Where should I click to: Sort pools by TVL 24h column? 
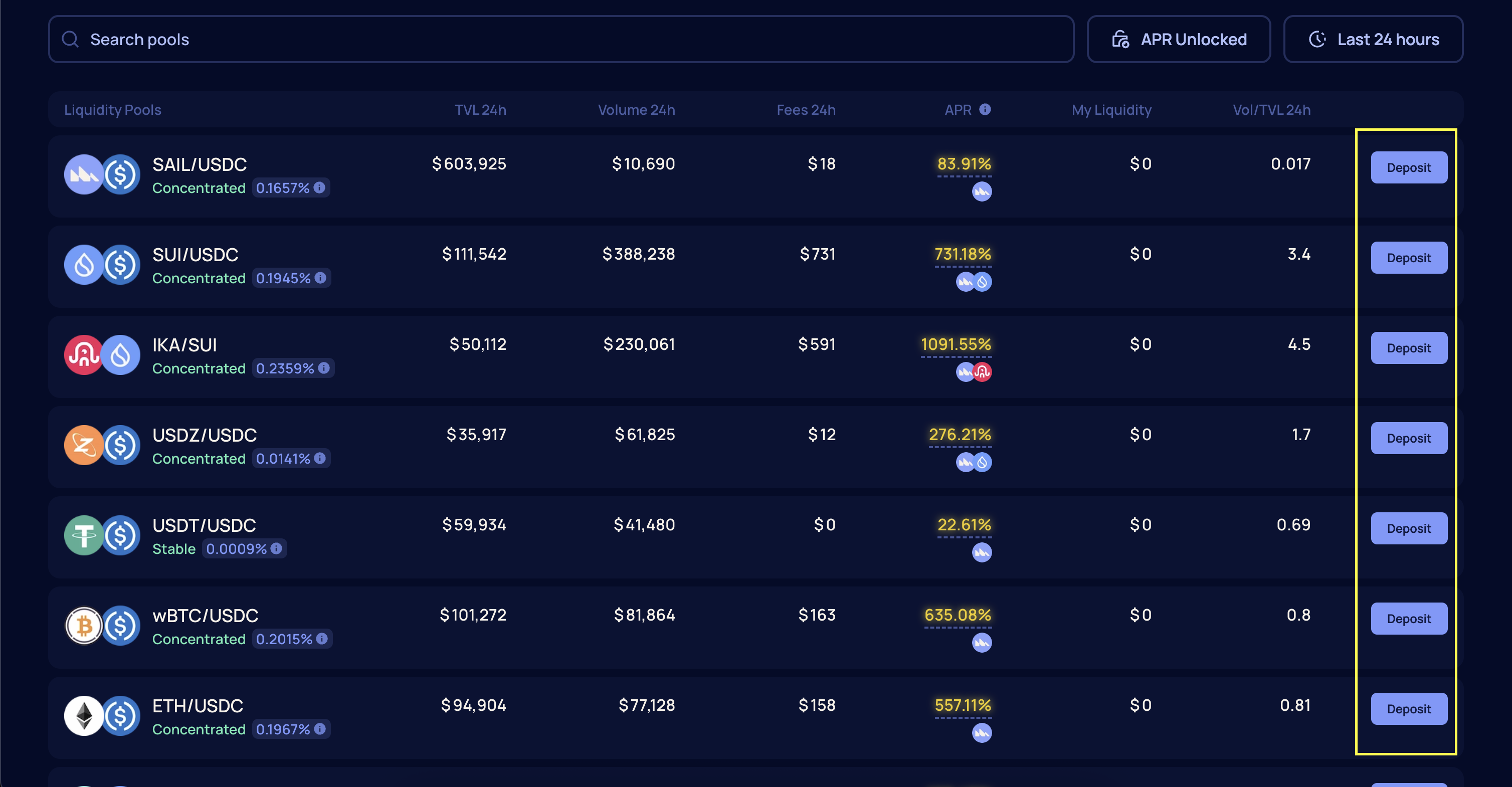click(x=480, y=110)
